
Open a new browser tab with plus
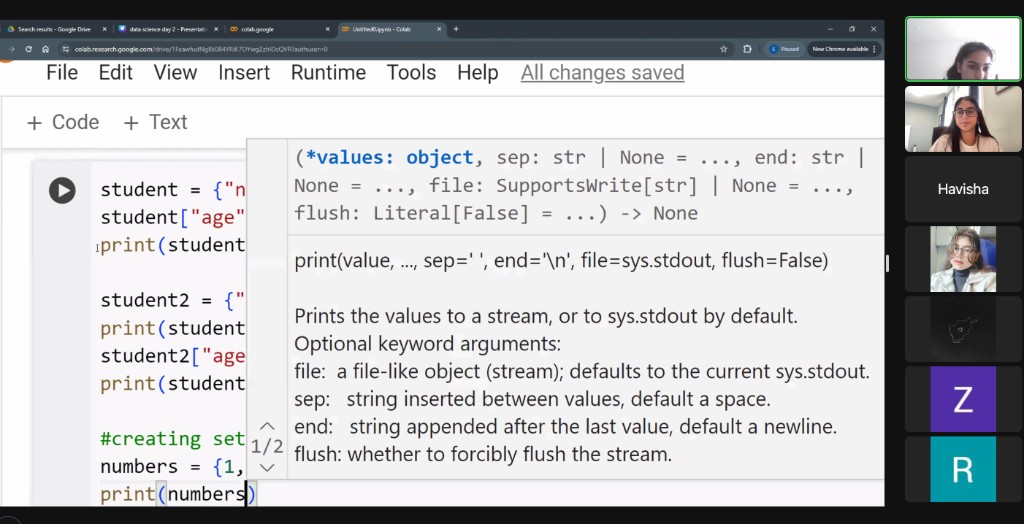pos(456,29)
